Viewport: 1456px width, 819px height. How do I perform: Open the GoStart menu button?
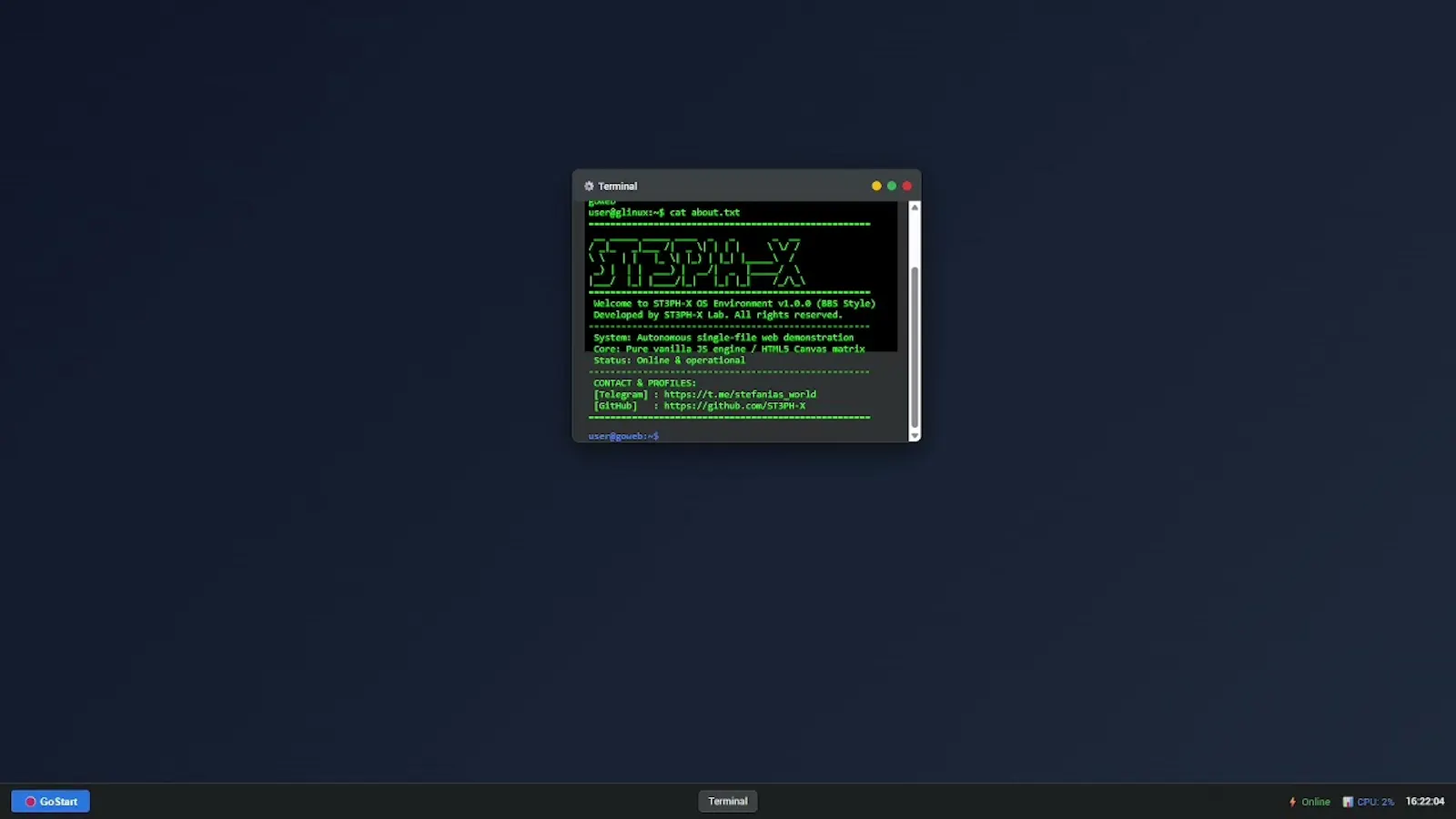pos(50,801)
